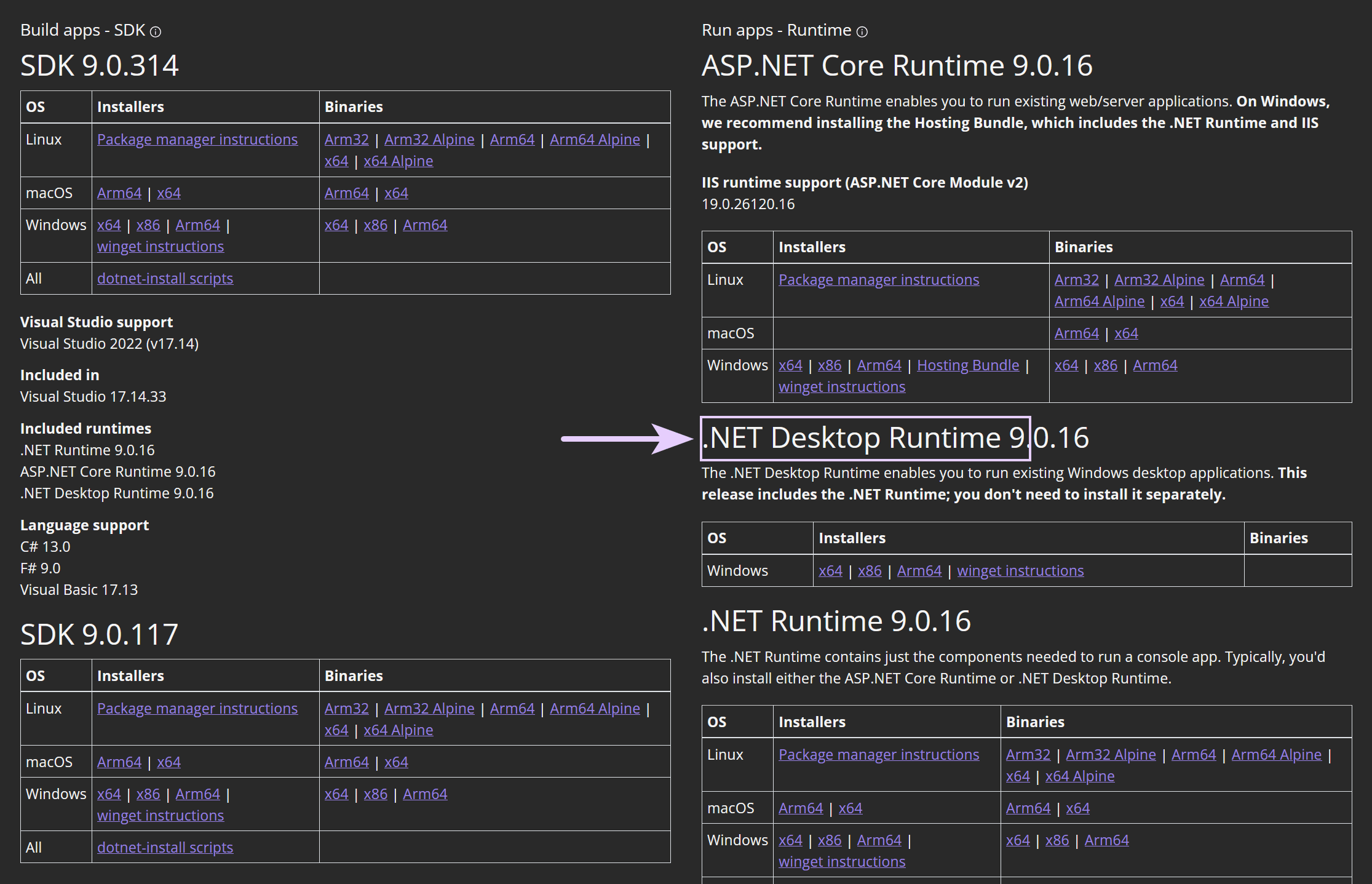Download SDK 9.0.117 macOS Arm64 installer

119,762
